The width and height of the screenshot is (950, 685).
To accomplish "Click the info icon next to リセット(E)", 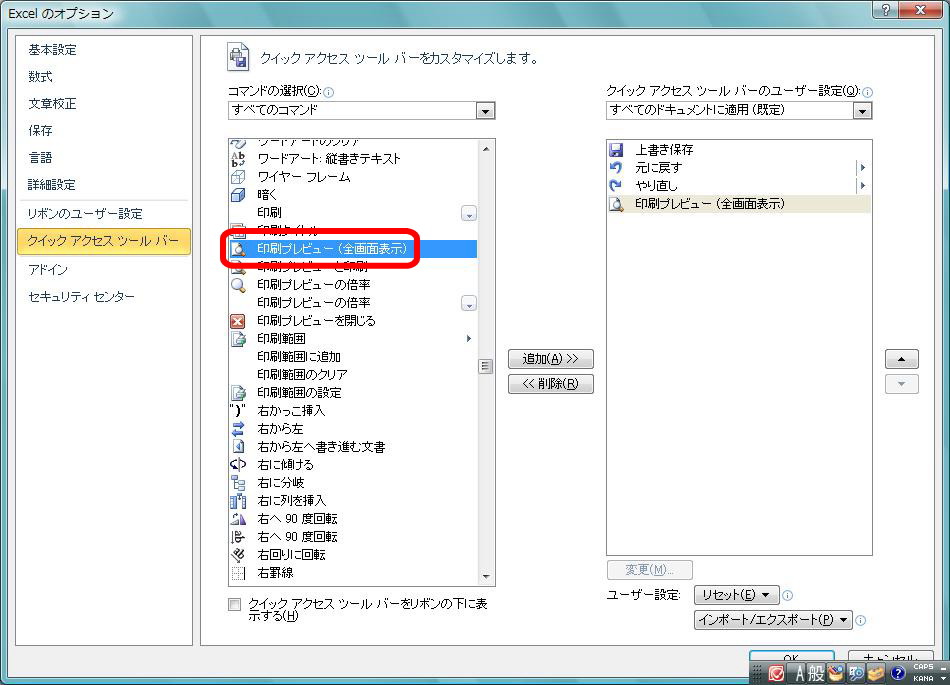I will click(x=788, y=595).
